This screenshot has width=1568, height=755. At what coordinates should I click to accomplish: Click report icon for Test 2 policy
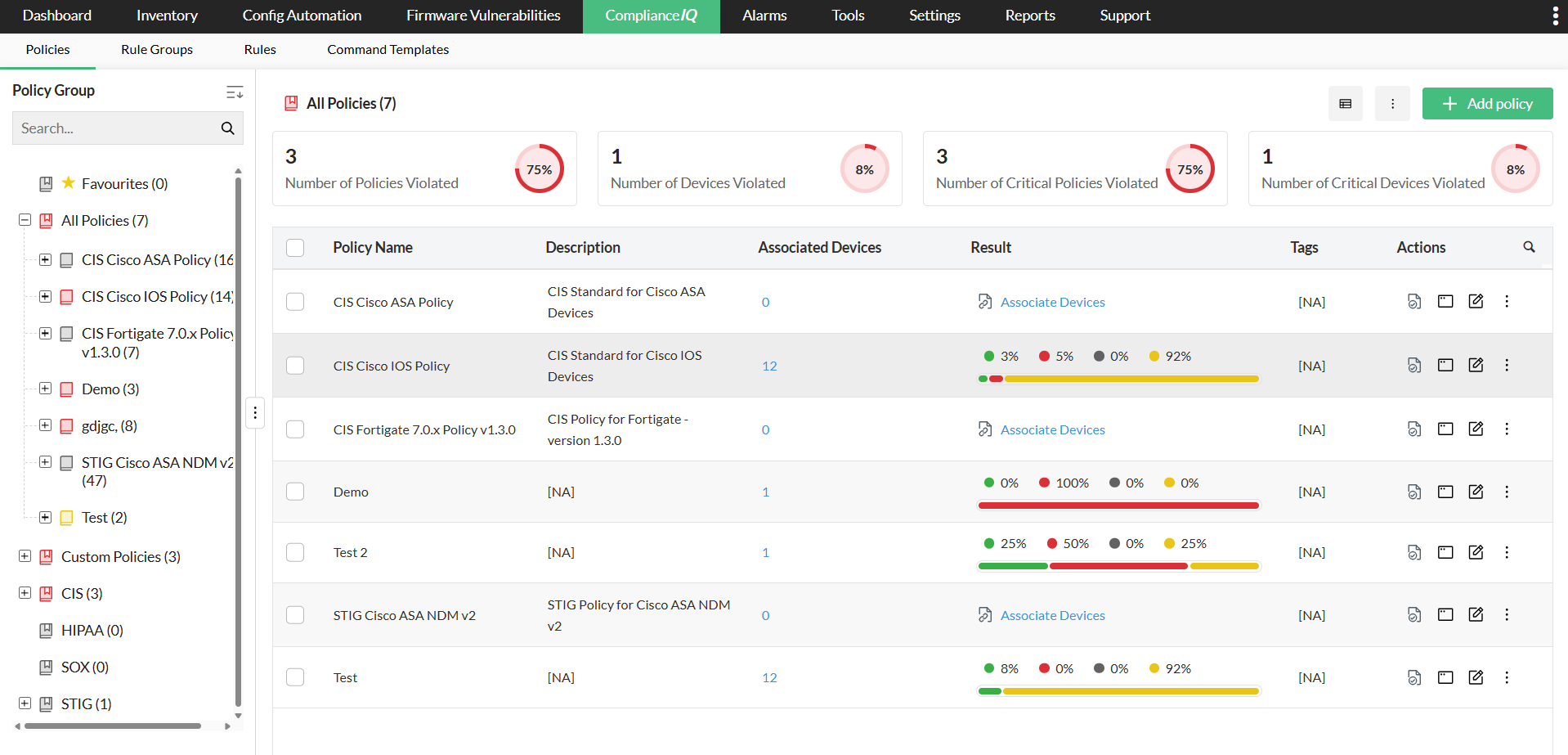1414,552
